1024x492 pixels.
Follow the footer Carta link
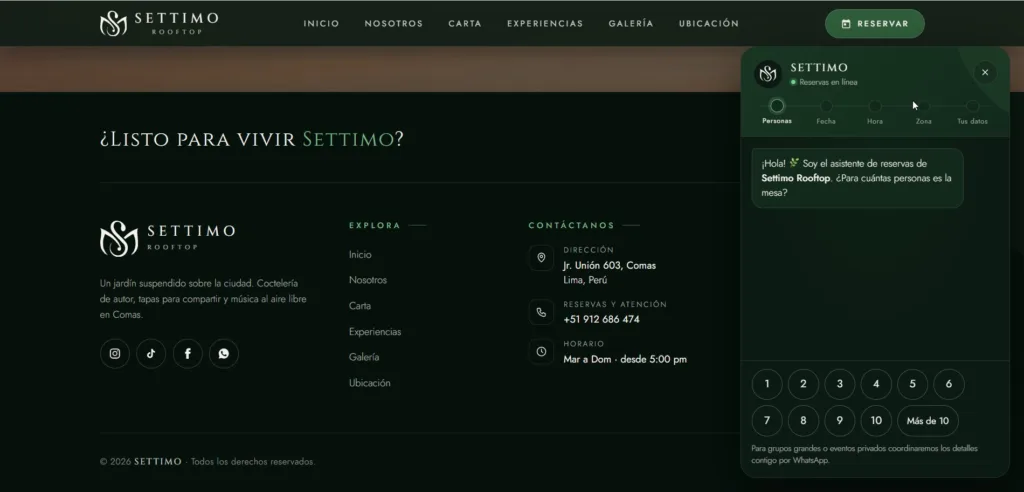click(x=360, y=306)
